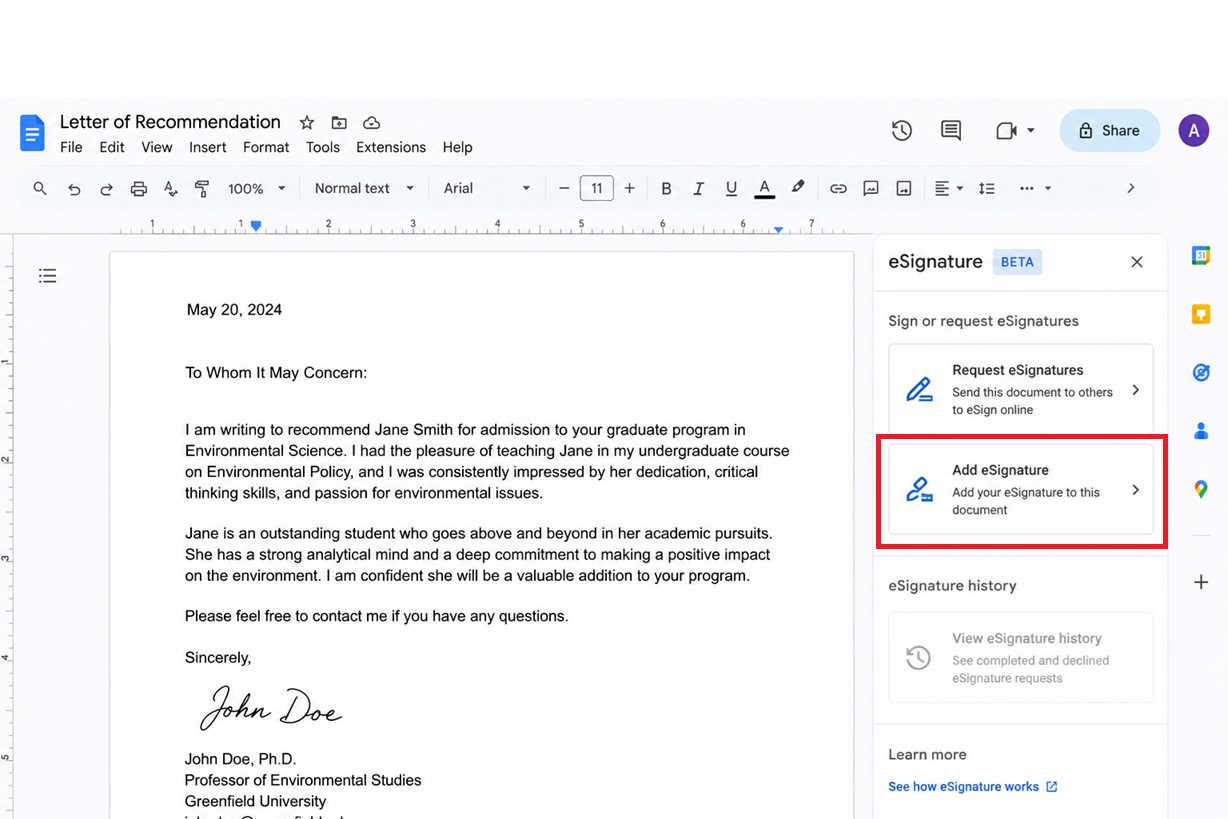Click the BETA badge
The width and height of the screenshot is (1228, 819).
coord(1017,262)
